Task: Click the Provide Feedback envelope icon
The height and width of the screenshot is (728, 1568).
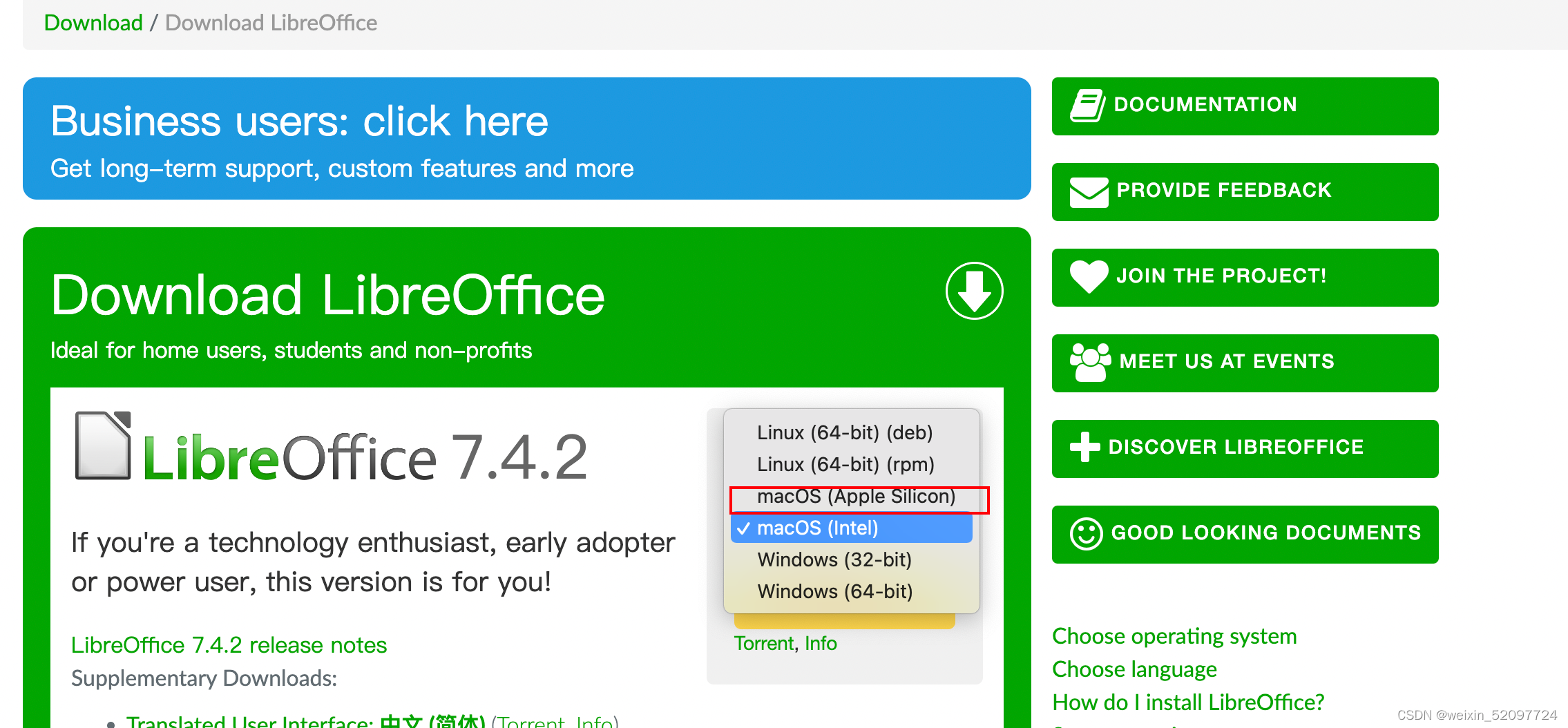Action: pyautogui.click(x=1089, y=192)
